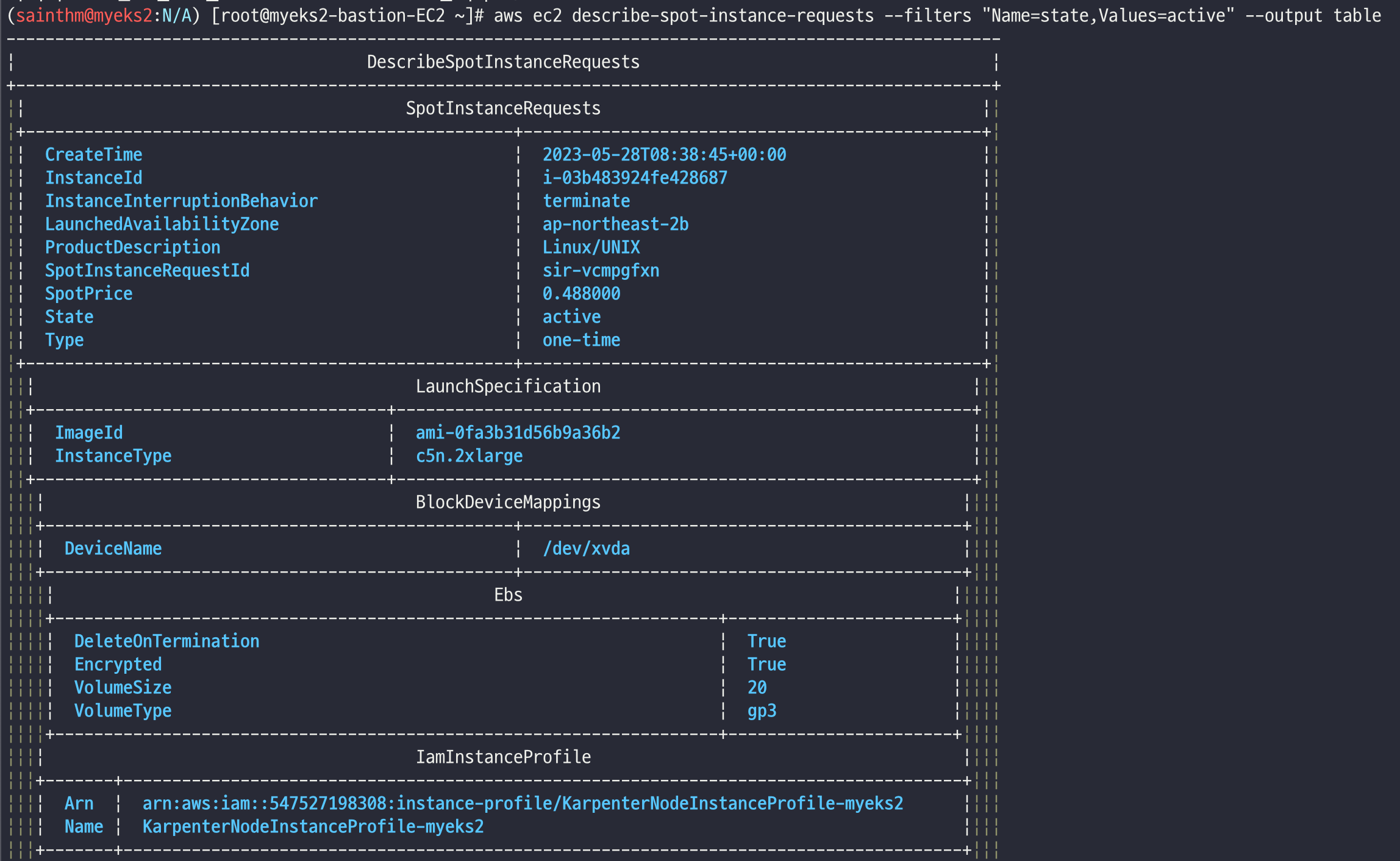Click the AMI ID ami-0fa3b31d56b9a36b2
Screen dimensions: 1400x861
pyautogui.click(x=518, y=432)
